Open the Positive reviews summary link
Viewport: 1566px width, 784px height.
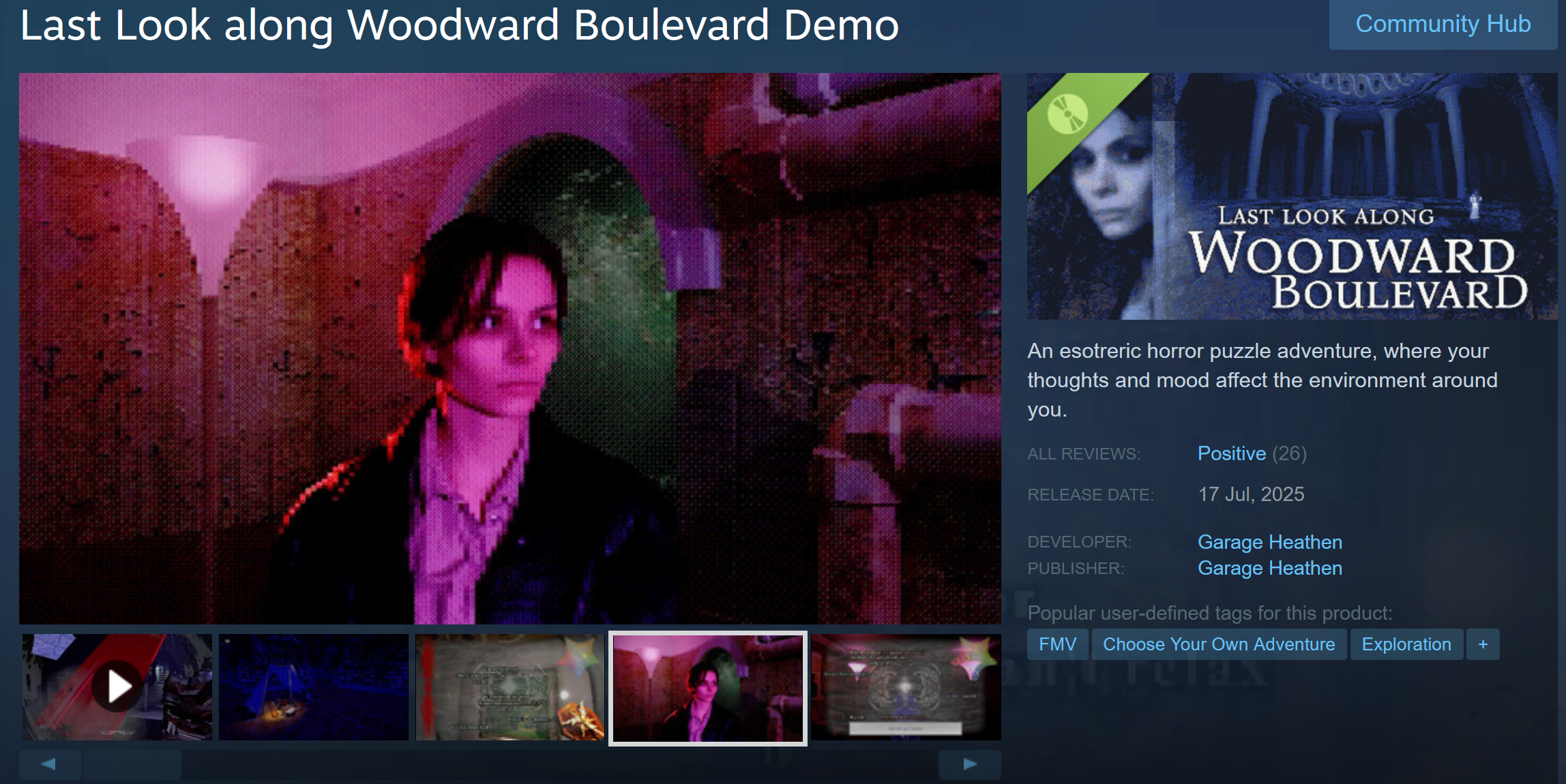tap(1232, 453)
